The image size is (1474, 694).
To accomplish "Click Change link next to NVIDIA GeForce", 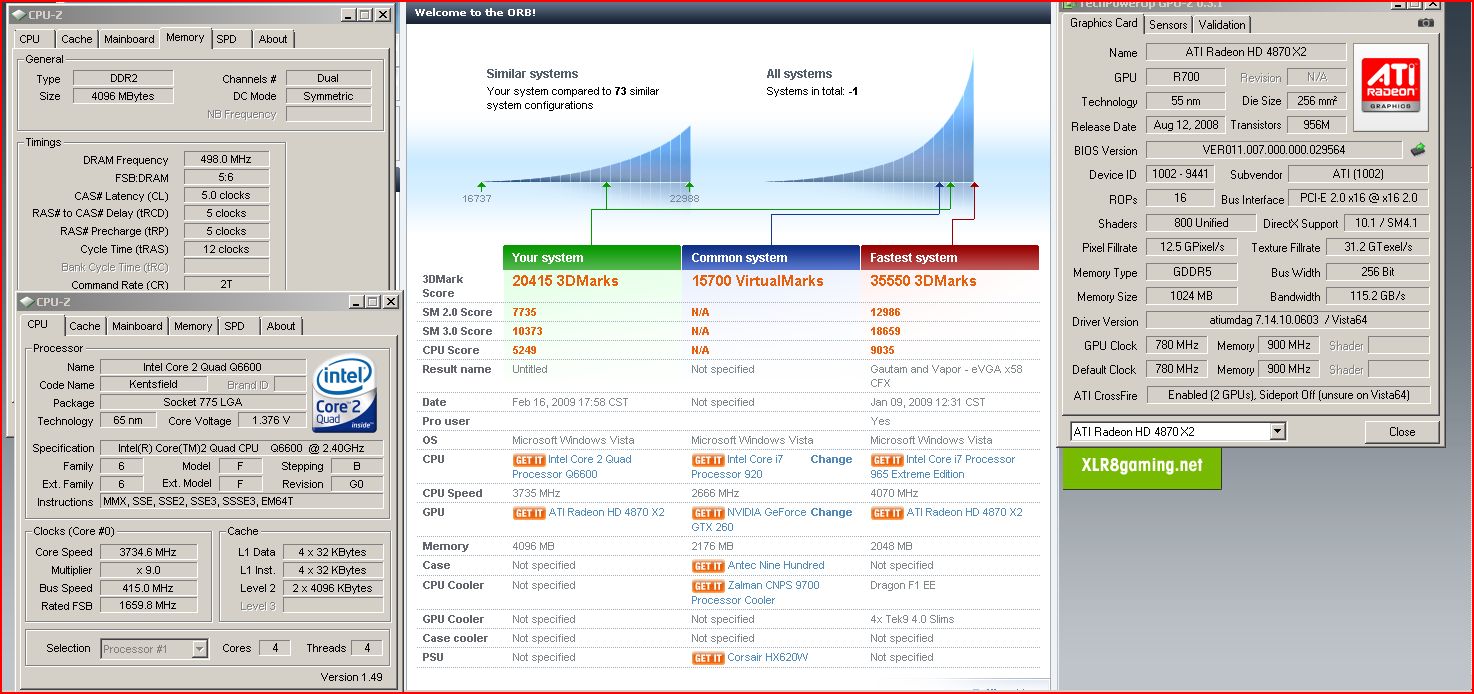I will (831, 513).
